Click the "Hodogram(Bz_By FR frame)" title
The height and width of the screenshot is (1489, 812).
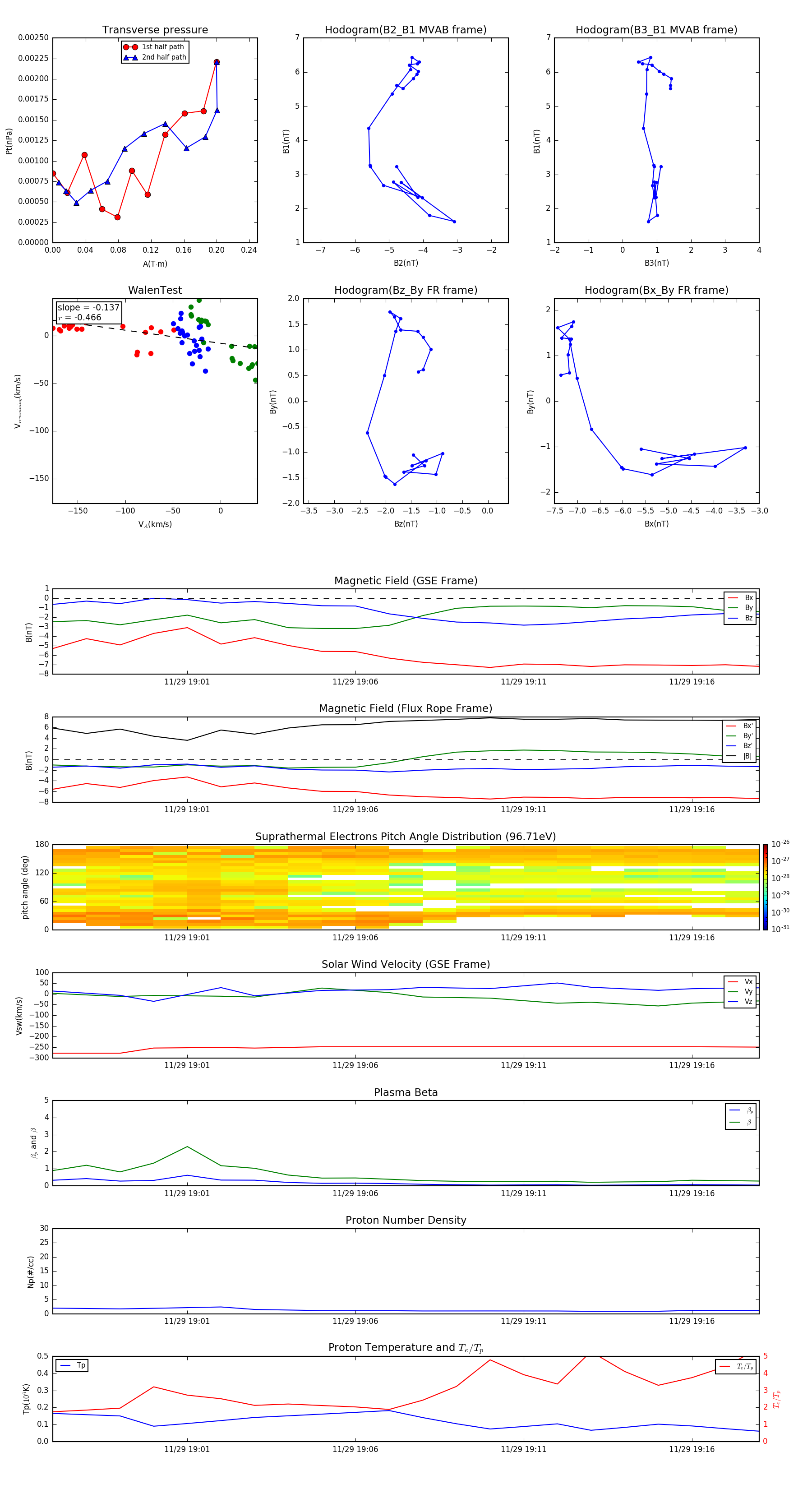405,290
